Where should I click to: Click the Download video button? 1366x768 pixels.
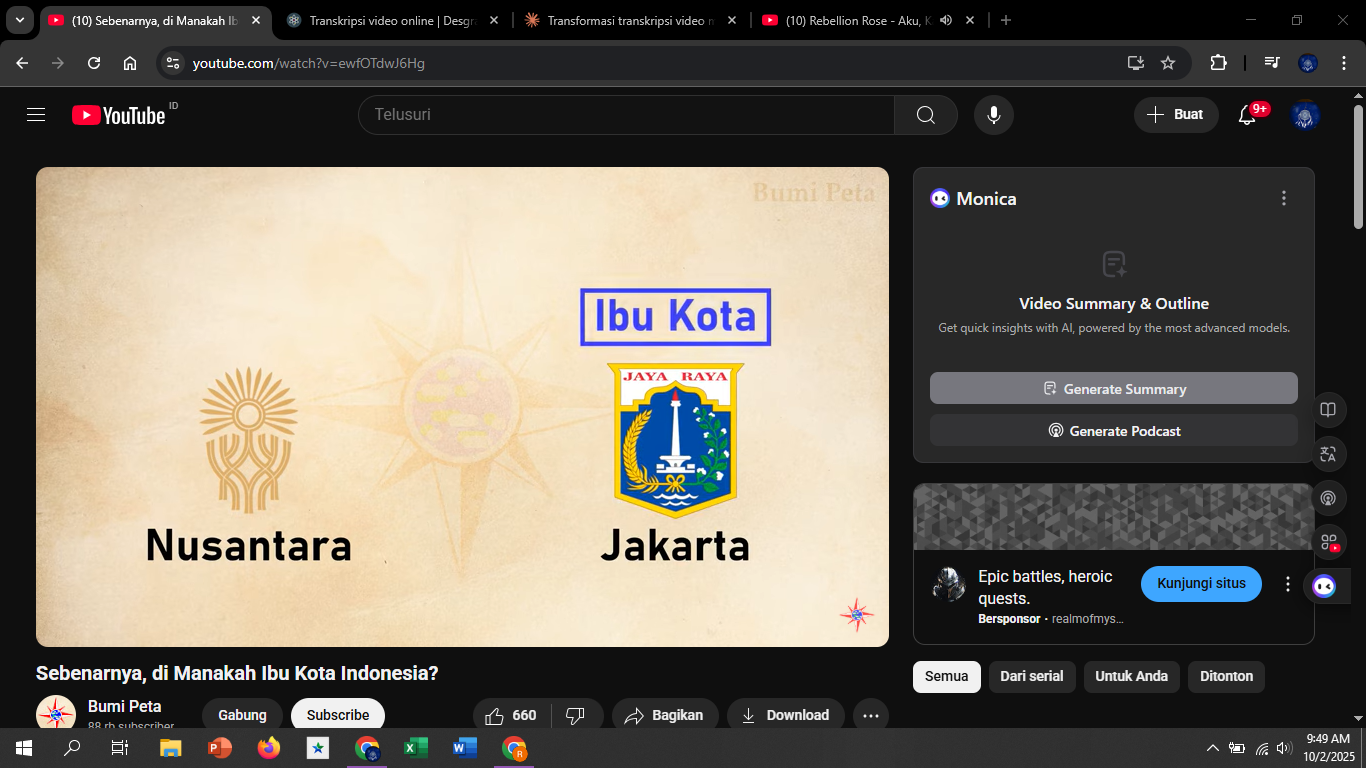pos(786,716)
